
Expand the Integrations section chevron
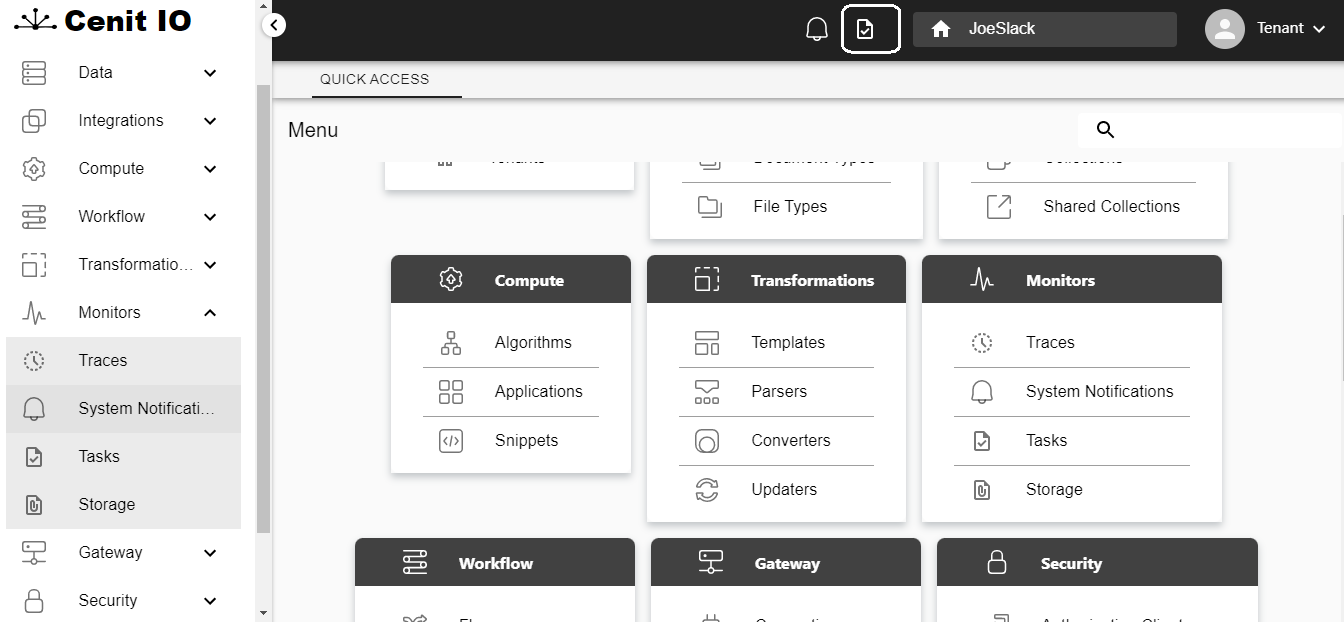point(210,121)
